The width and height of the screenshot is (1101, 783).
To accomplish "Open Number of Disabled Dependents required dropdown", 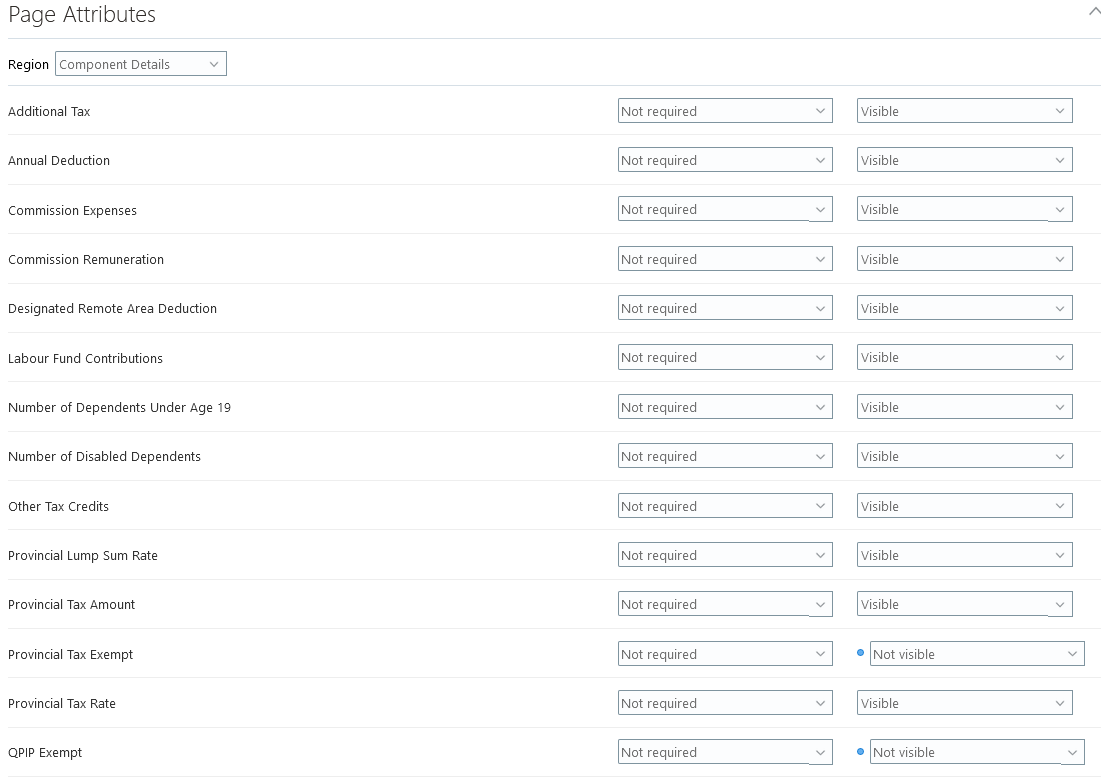I will (725, 456).
